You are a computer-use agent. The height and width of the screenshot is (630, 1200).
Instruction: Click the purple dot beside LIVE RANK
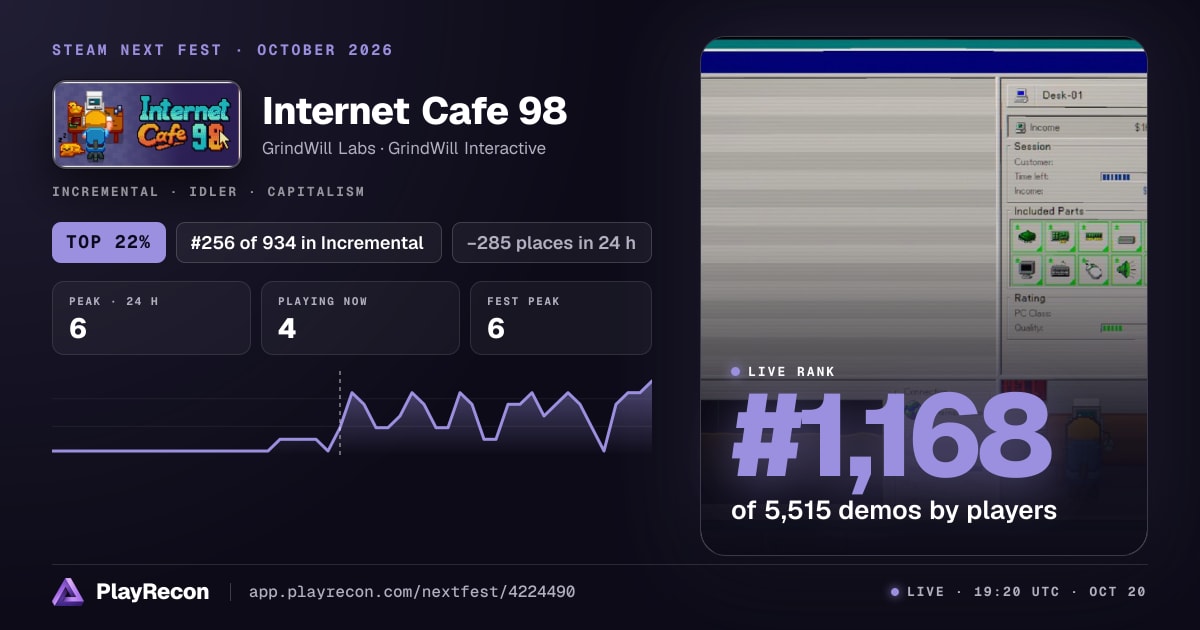[736, 372]
